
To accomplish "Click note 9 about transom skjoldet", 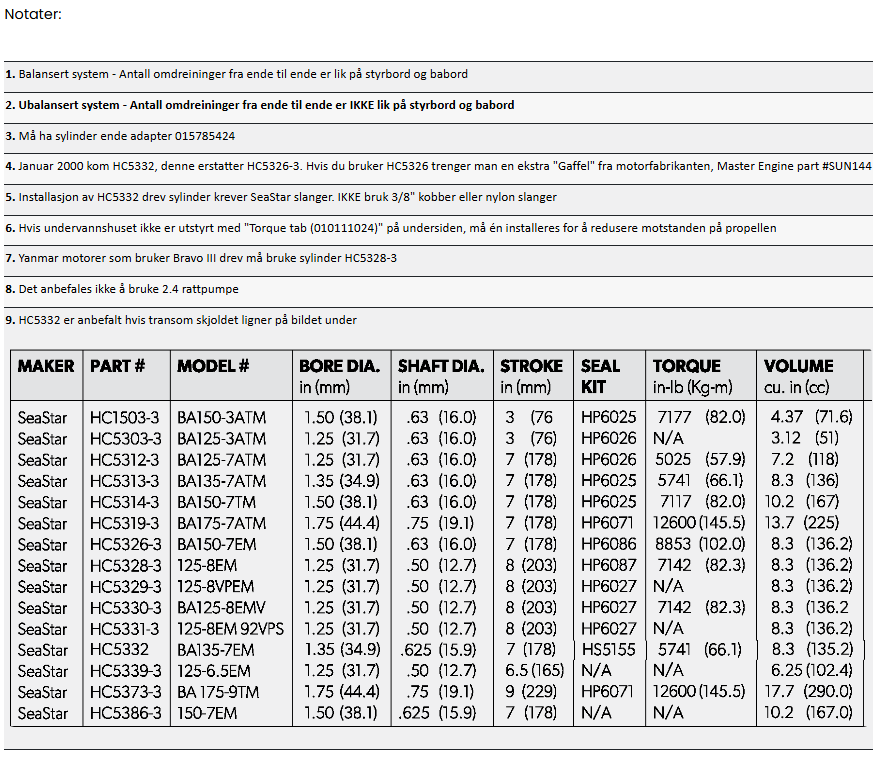I will point(181,320).
